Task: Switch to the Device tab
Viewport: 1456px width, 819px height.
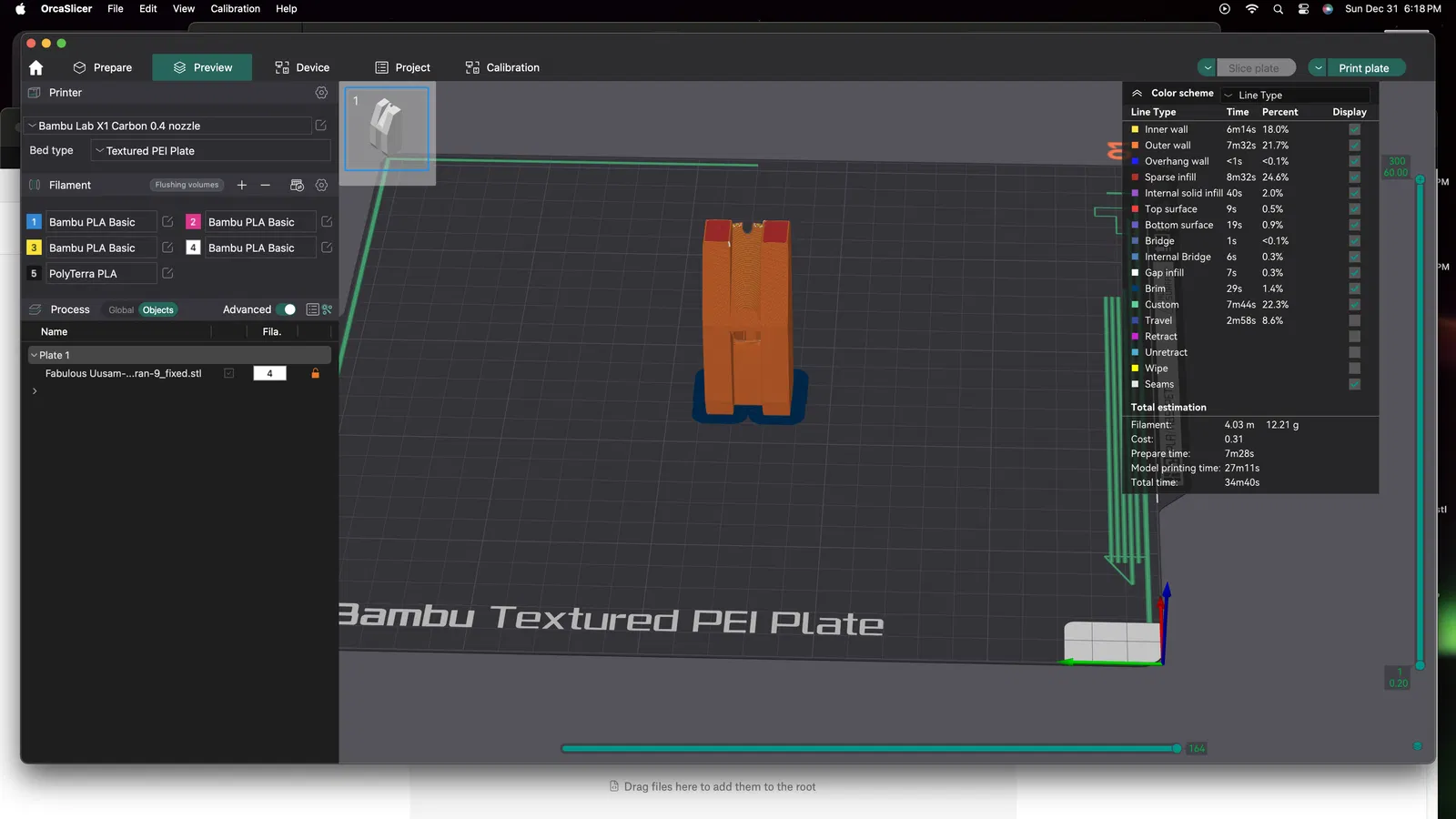Action: tap(302, 67)
